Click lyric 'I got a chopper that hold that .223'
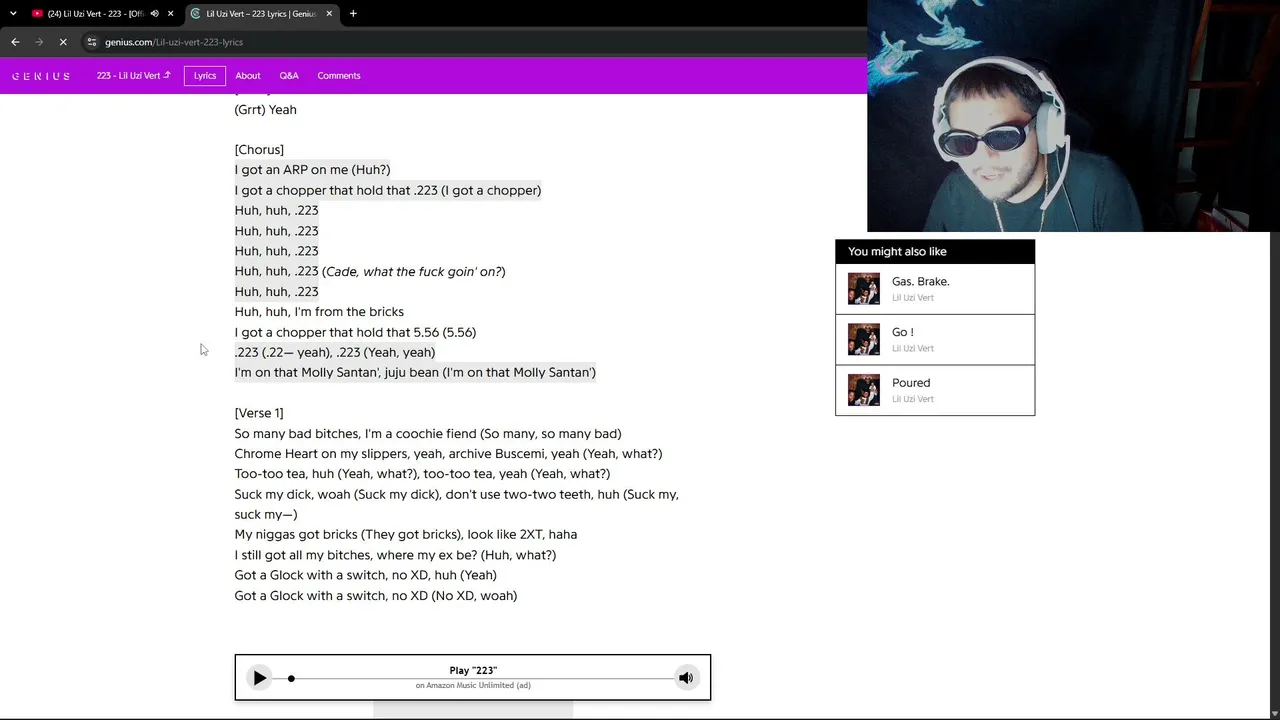Screen dimensions: 1280x720 point(388,190)
